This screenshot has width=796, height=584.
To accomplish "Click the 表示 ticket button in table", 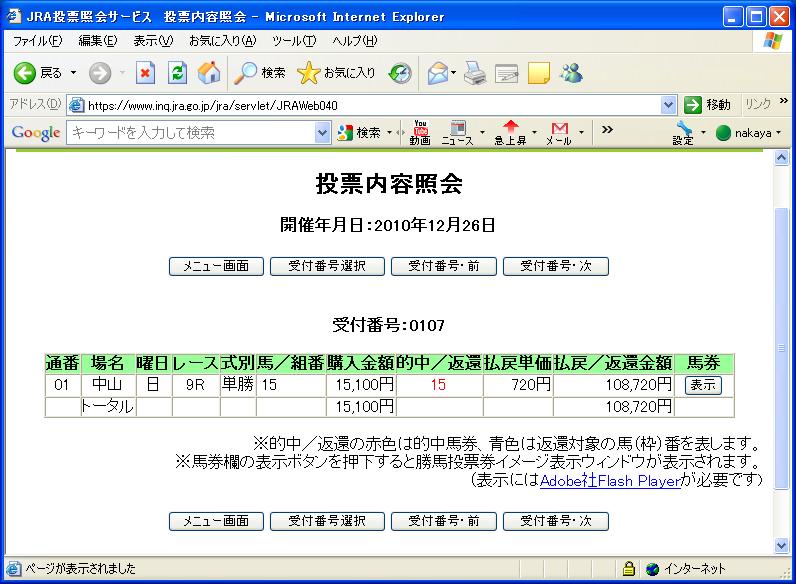I will point(703,385).
